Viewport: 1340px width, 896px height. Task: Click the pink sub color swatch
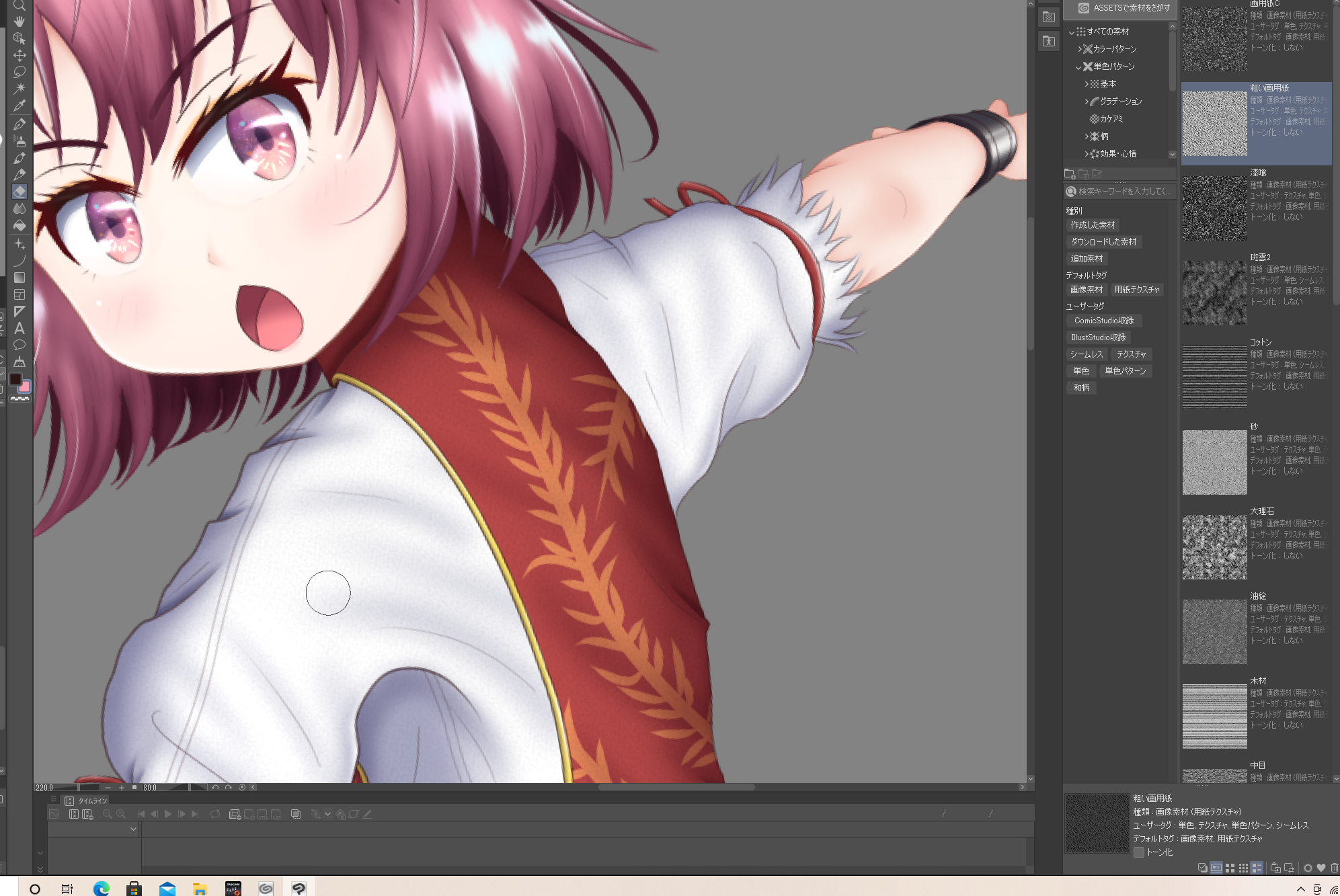pos(25,387)
